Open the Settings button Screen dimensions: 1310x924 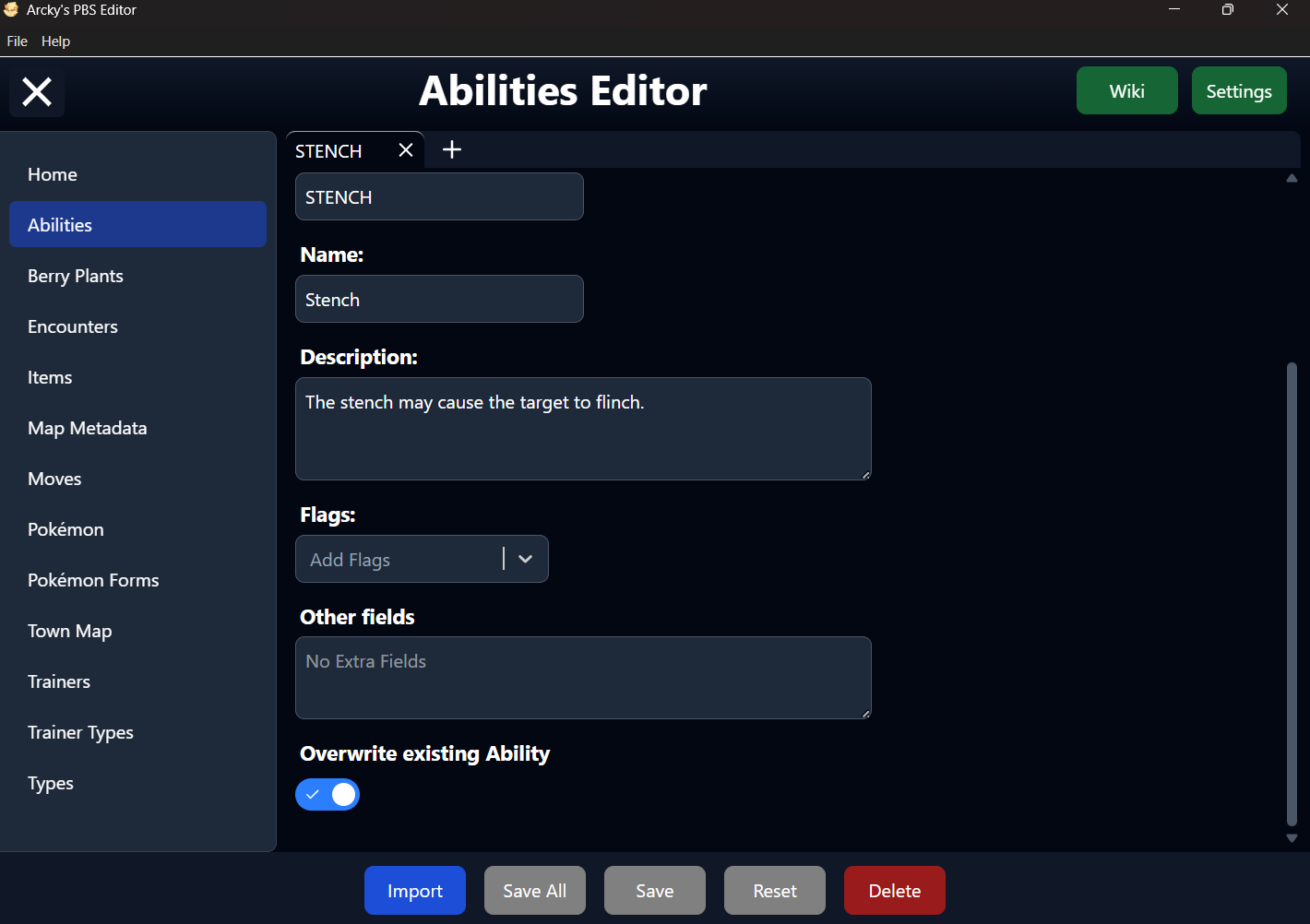click(1239, 90)
